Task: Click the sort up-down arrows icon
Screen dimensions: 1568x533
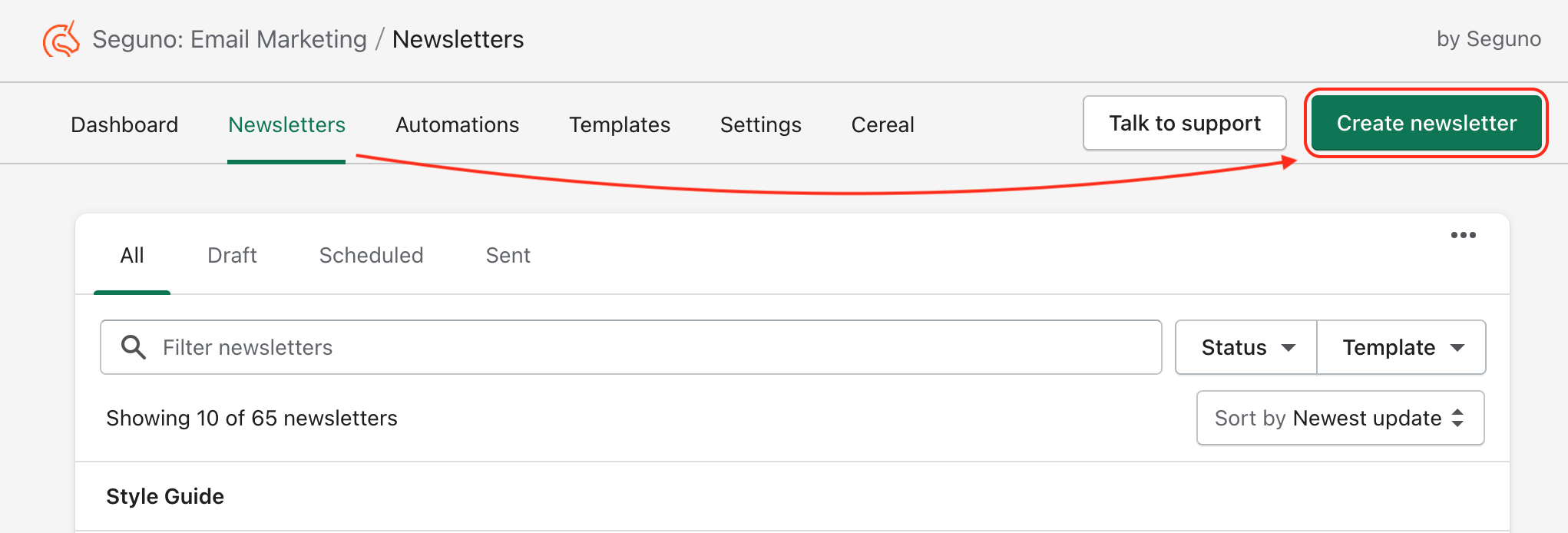Action: [x=1457, y=418]
